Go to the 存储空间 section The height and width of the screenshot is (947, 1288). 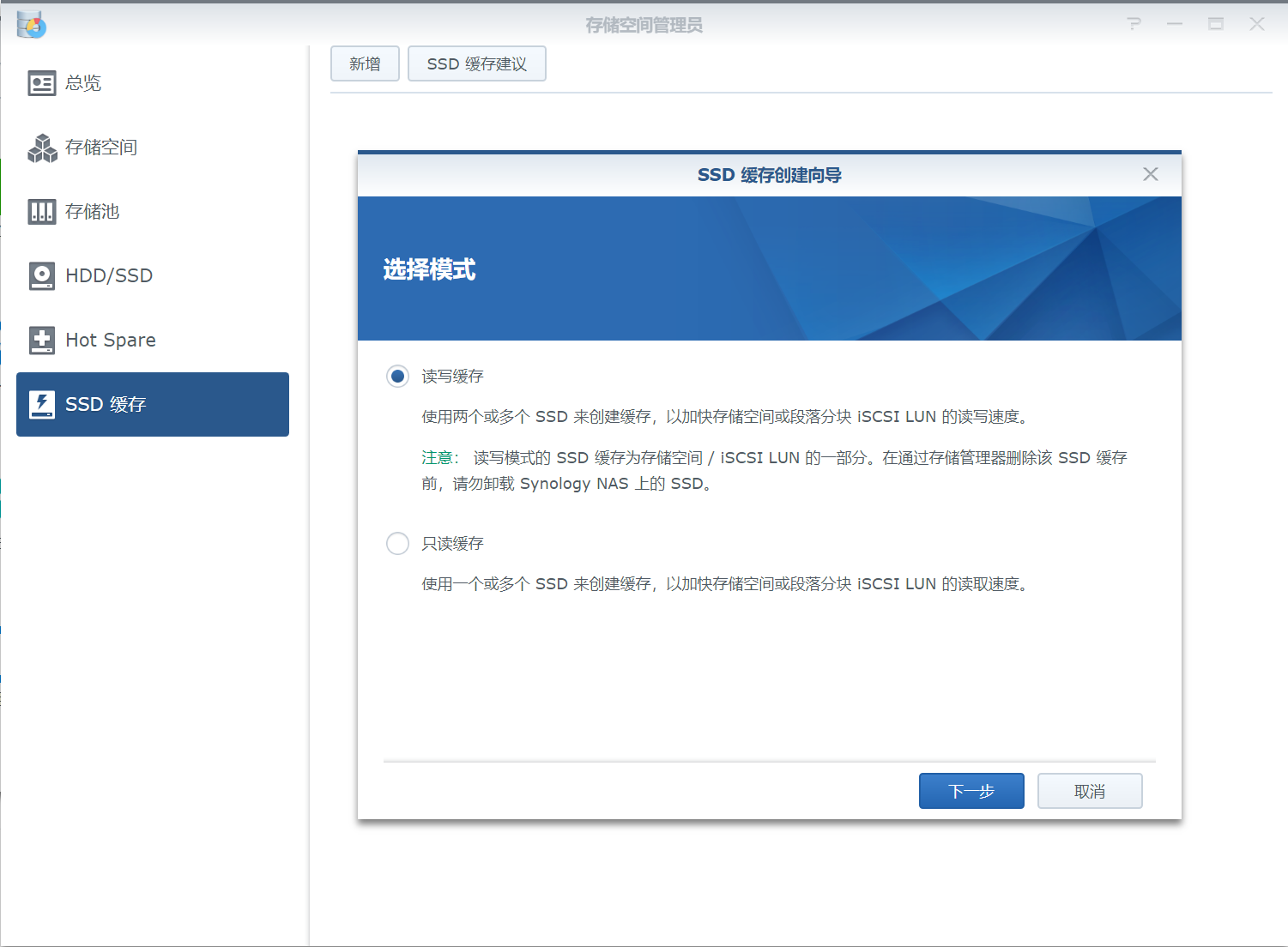[153, 148]
